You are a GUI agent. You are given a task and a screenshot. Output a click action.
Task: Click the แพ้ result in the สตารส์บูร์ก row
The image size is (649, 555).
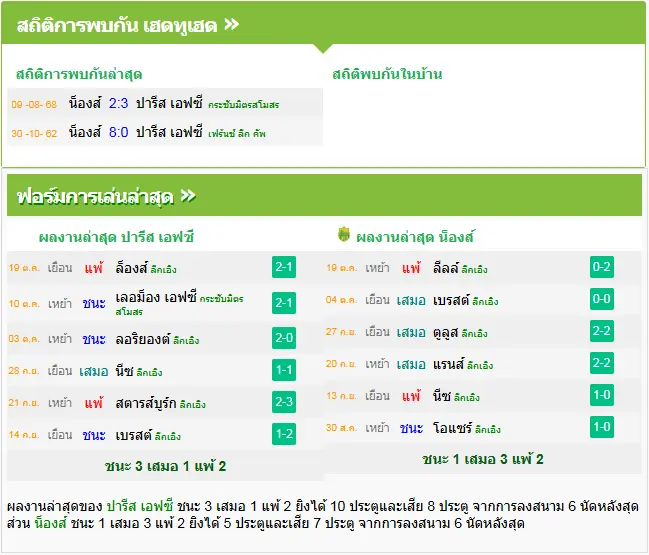[x=94, y=403]
